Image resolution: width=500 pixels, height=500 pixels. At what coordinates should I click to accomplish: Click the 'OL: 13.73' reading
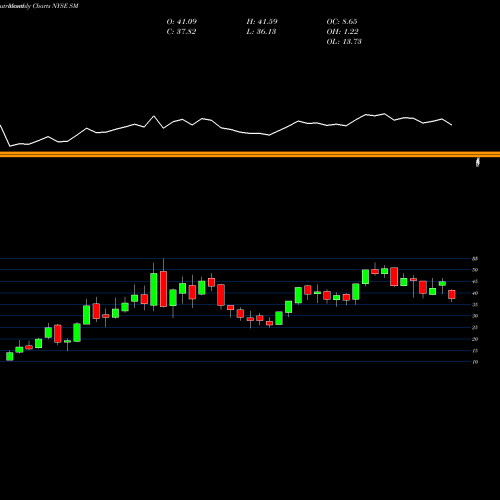pyautogui.click(x=344, y=42)
